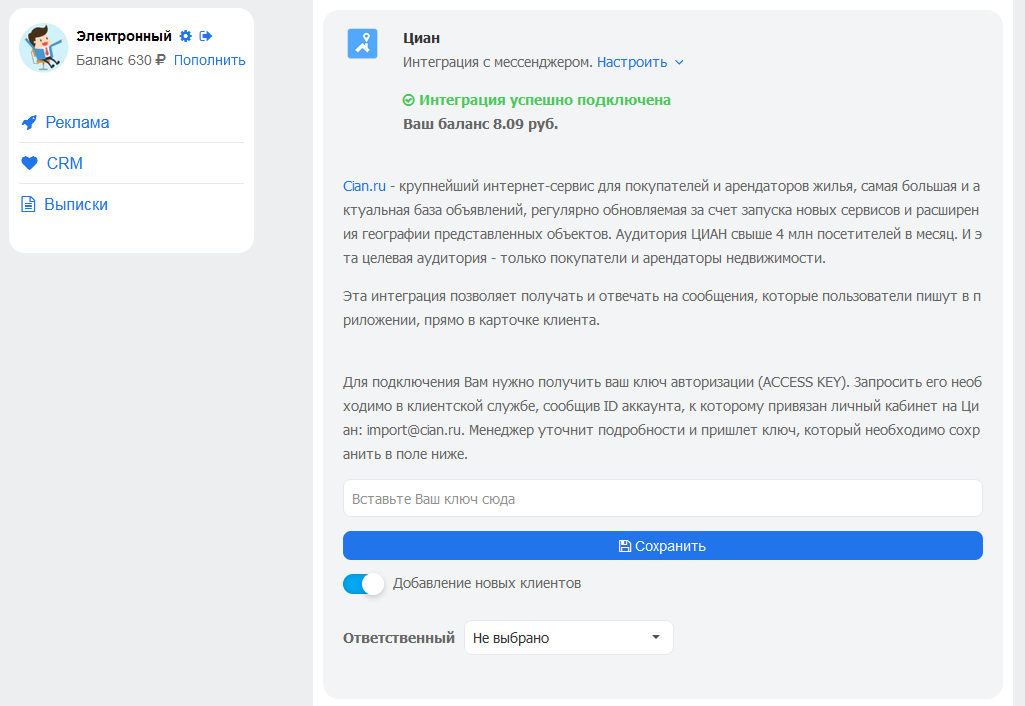Open the Ответственный dropdown
Viewport: 1025px width, 706px height.
tap(569, 637)
